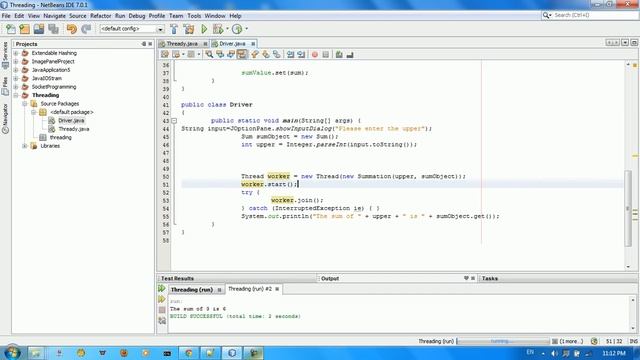Uncomment selected lines using editor toolbar icon

point(350,54)
